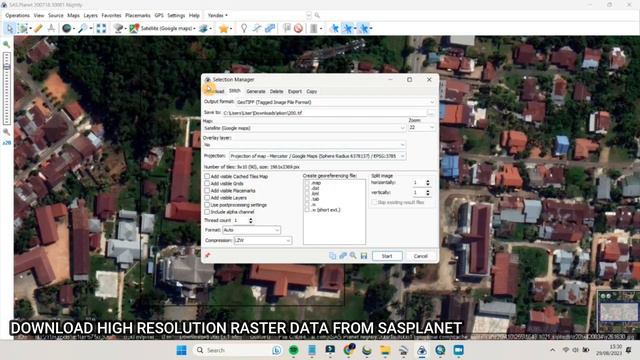Open the globe cache source tool

(67, 28)
